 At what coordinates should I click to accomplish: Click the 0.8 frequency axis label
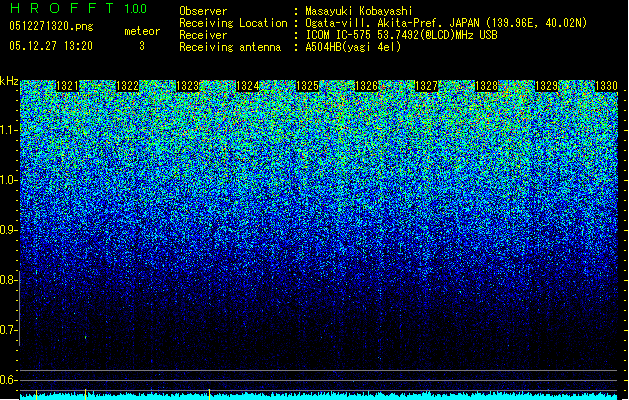8,280
